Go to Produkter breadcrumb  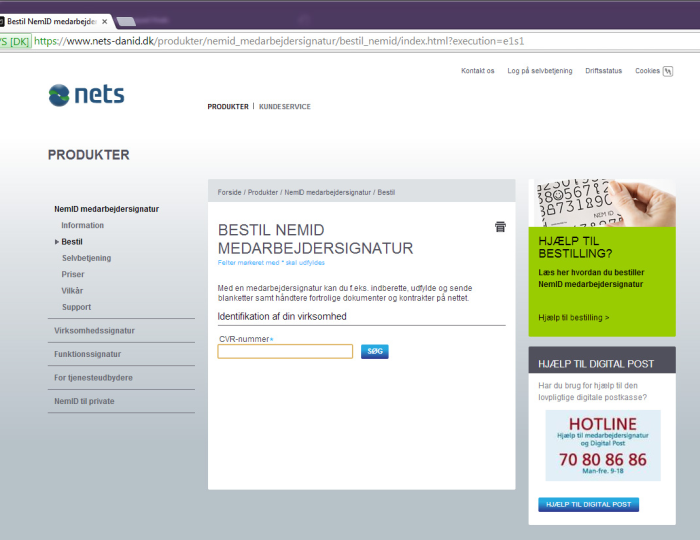coord(263,192)
